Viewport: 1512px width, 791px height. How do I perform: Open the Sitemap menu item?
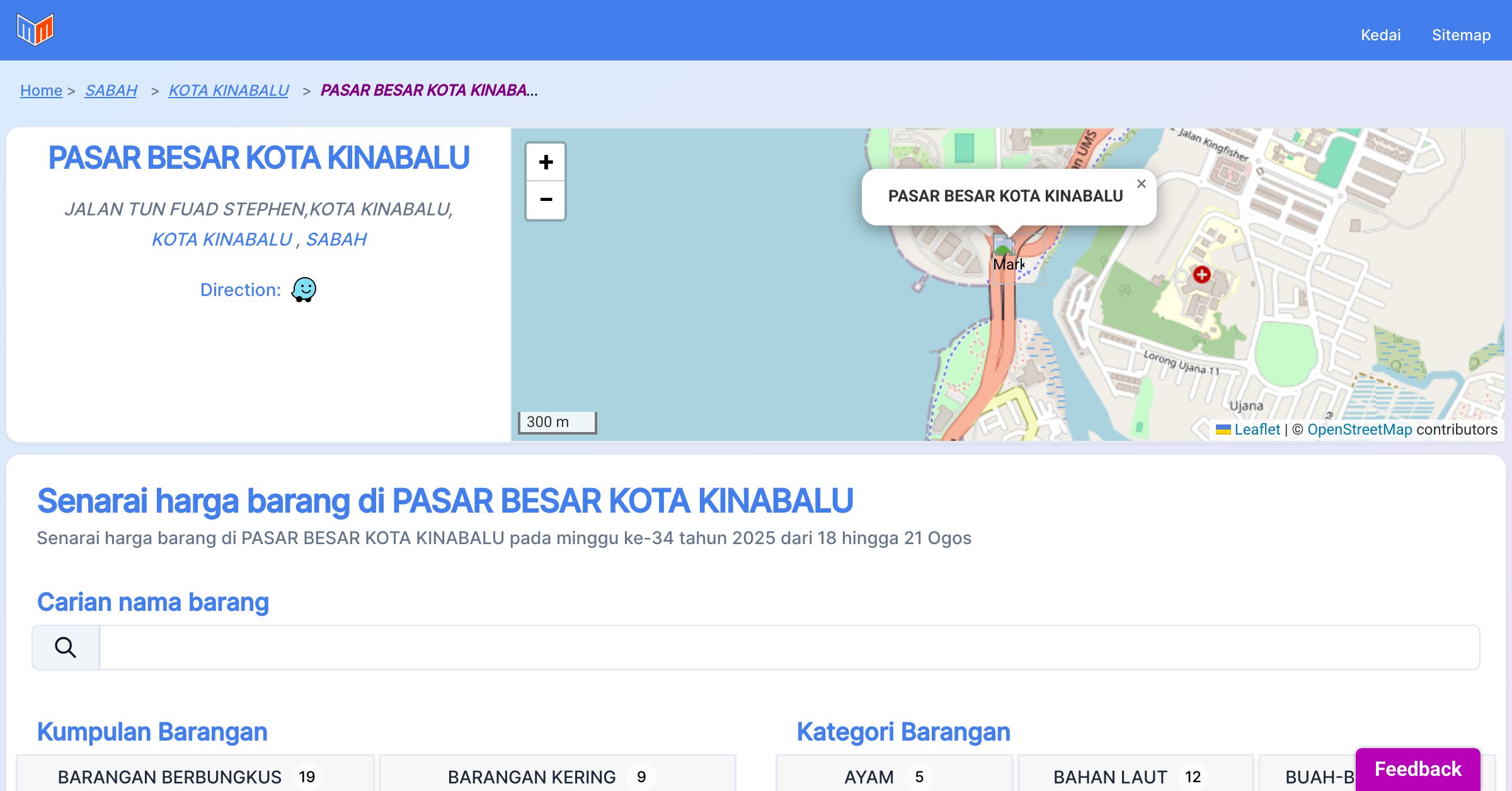pos(1461,35)
